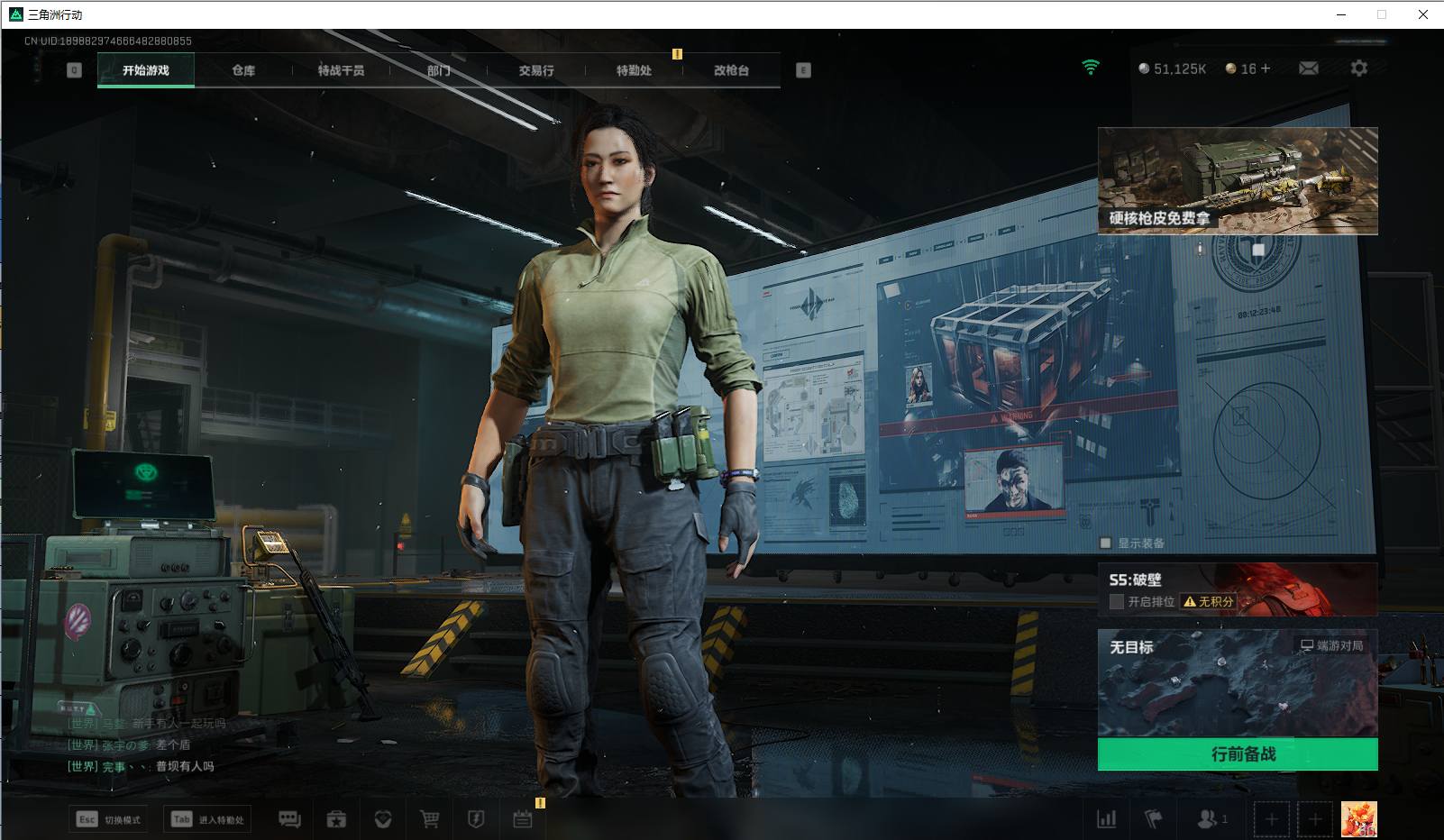
Task: Open settings via the gear icon
Action: click(x=1359, y=68)
